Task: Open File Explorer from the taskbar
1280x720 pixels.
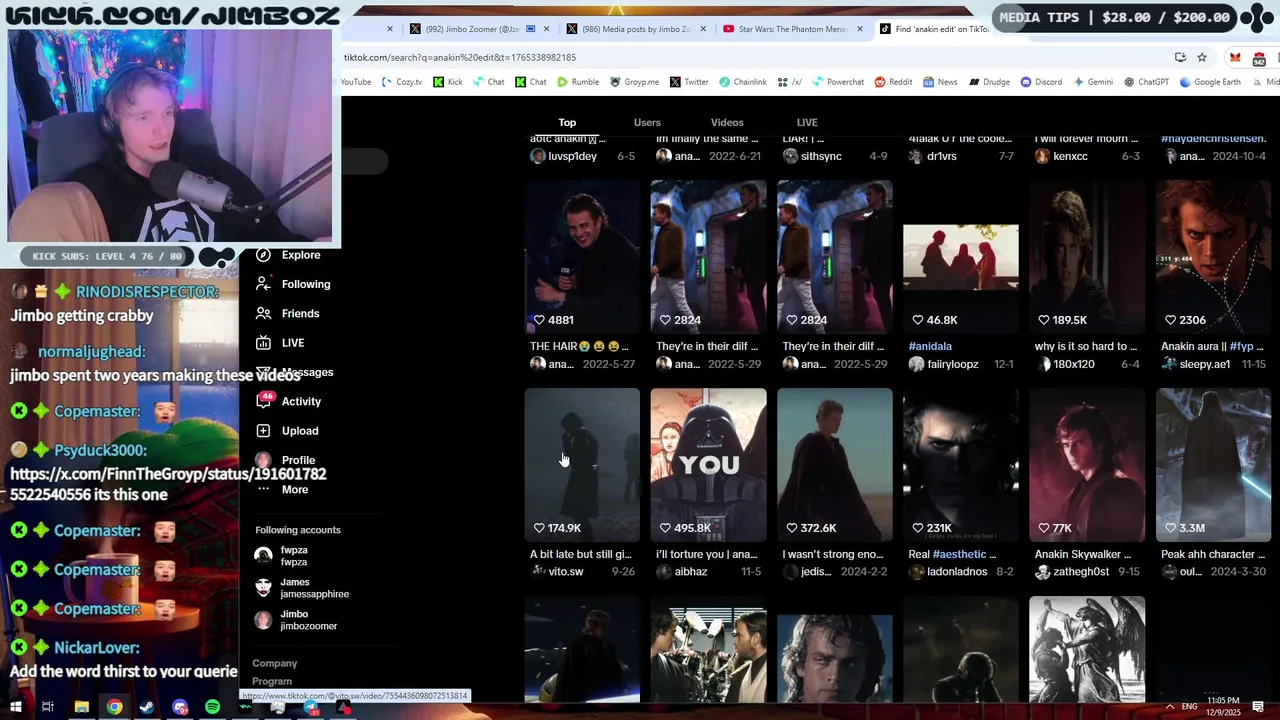Action: click(81, 707)
